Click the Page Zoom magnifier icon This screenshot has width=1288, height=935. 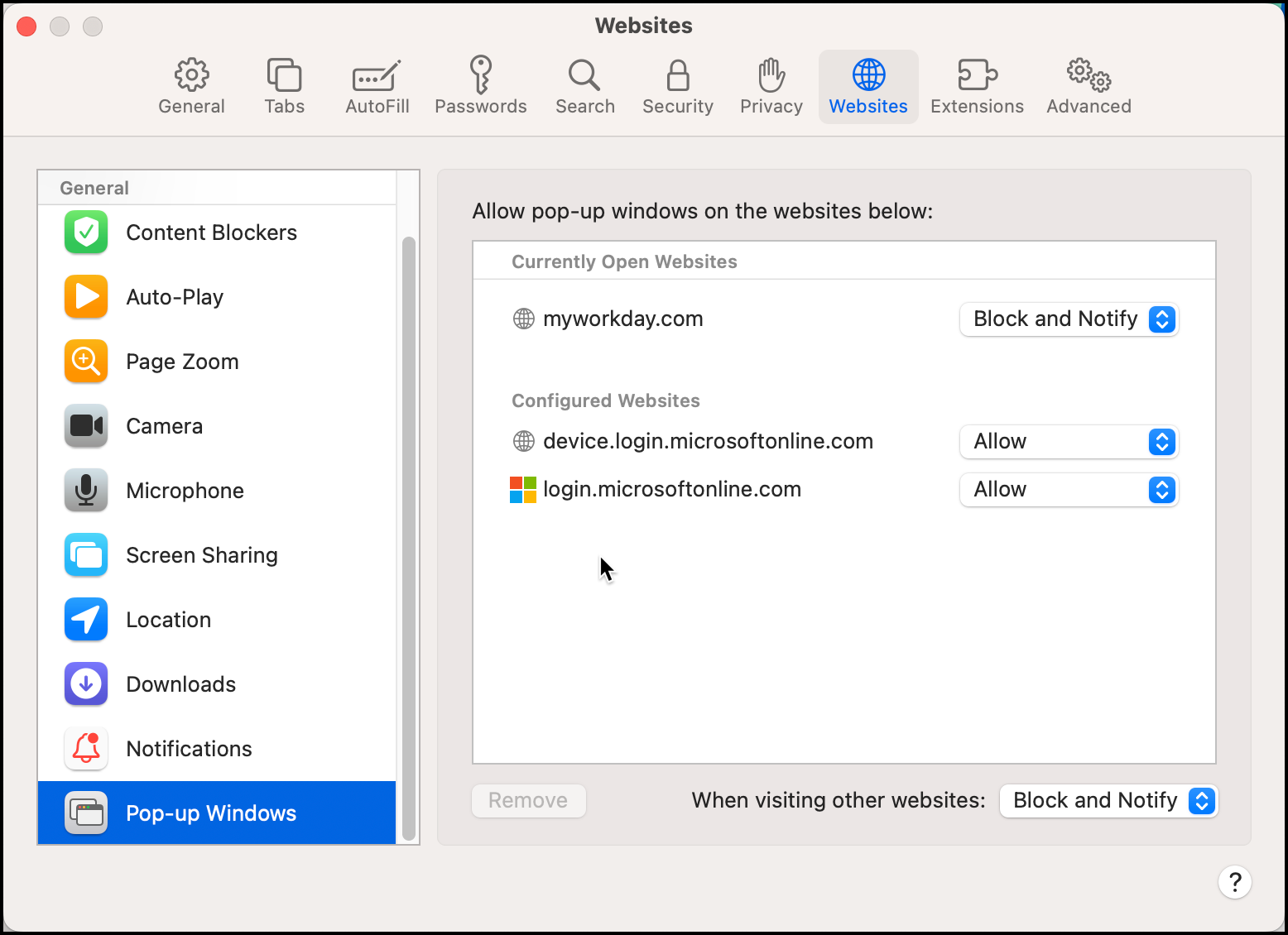click(x=86, y=362)
